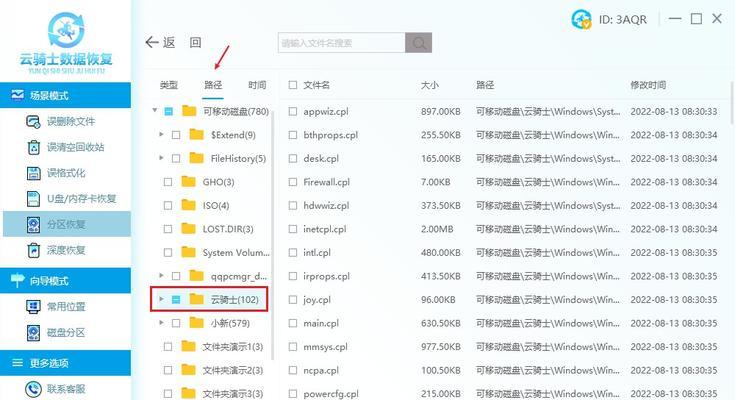Image resolution: width=735 pixels, height=400 pixels.
Task: Click the 返回 back text
Action: 182,43
